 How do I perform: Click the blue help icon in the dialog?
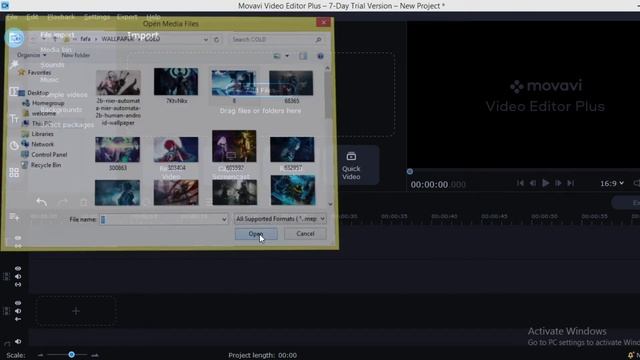pyautogui.click(x=320, y=56)
